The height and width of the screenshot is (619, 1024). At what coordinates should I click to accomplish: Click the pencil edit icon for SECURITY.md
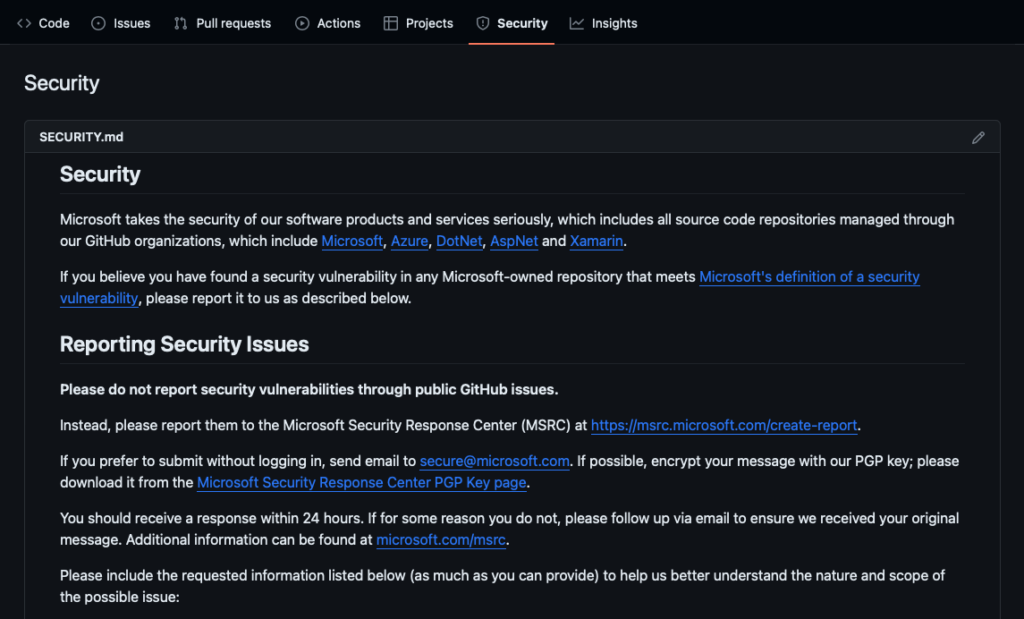coord(978,138)
